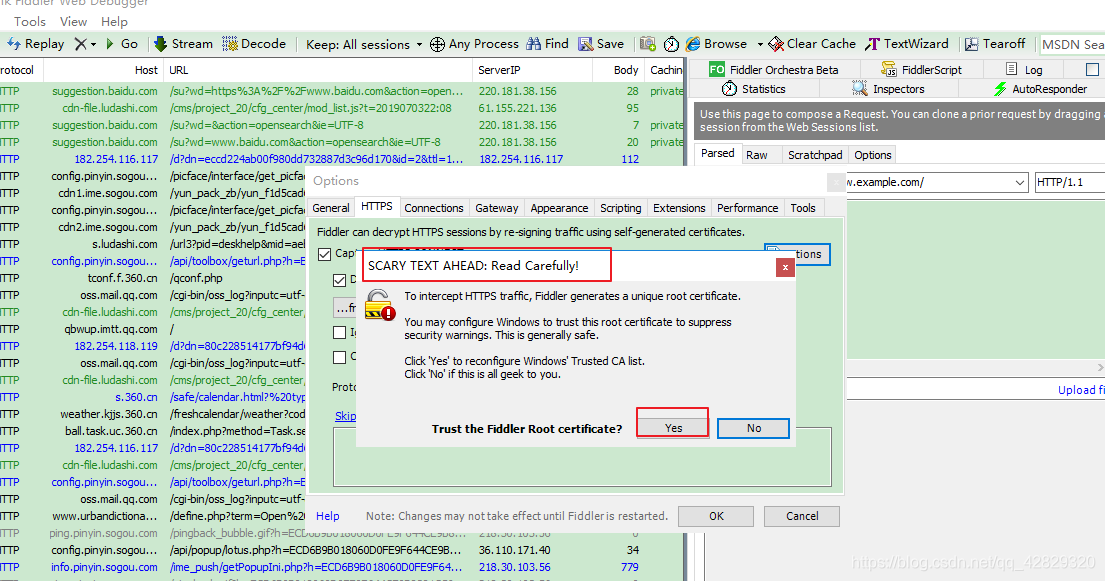The height and width of the screenshot is (581, 1105).
Task: Open the Performance tab in Options
Action: 747,208
